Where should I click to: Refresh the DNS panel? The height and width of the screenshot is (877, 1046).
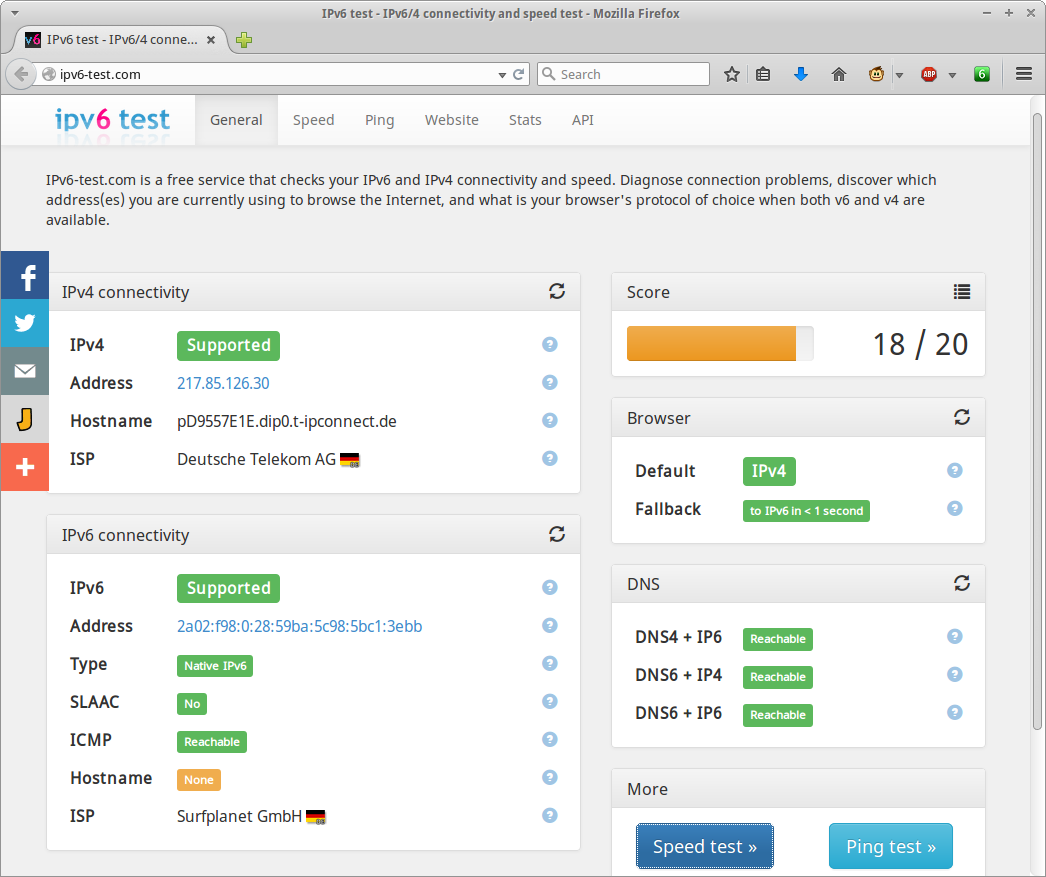(961, 583)
